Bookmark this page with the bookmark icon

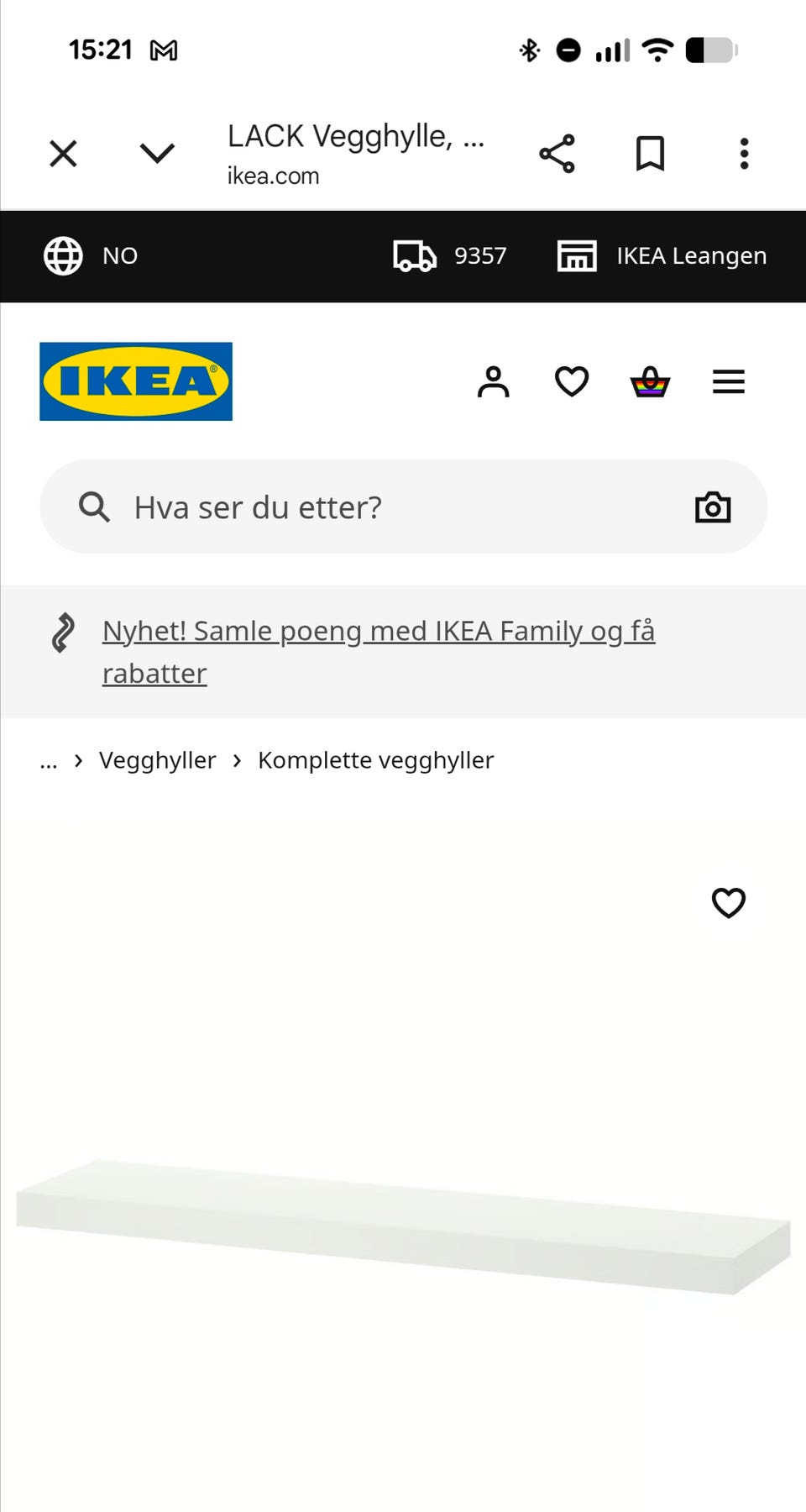(650, 154)
